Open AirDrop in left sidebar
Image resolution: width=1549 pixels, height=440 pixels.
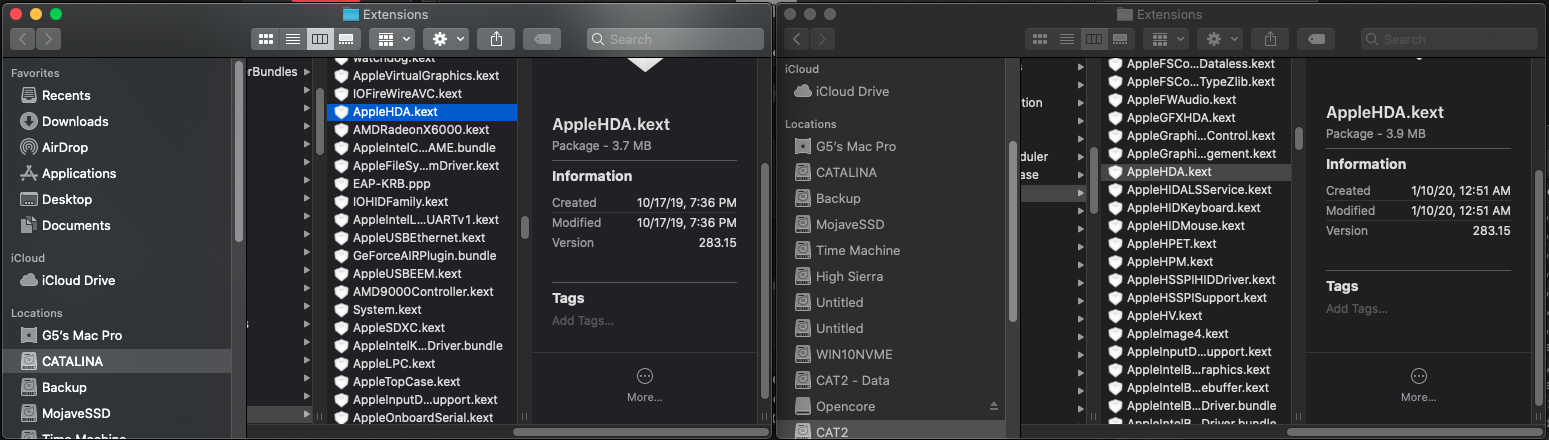(x=66, y=147)
